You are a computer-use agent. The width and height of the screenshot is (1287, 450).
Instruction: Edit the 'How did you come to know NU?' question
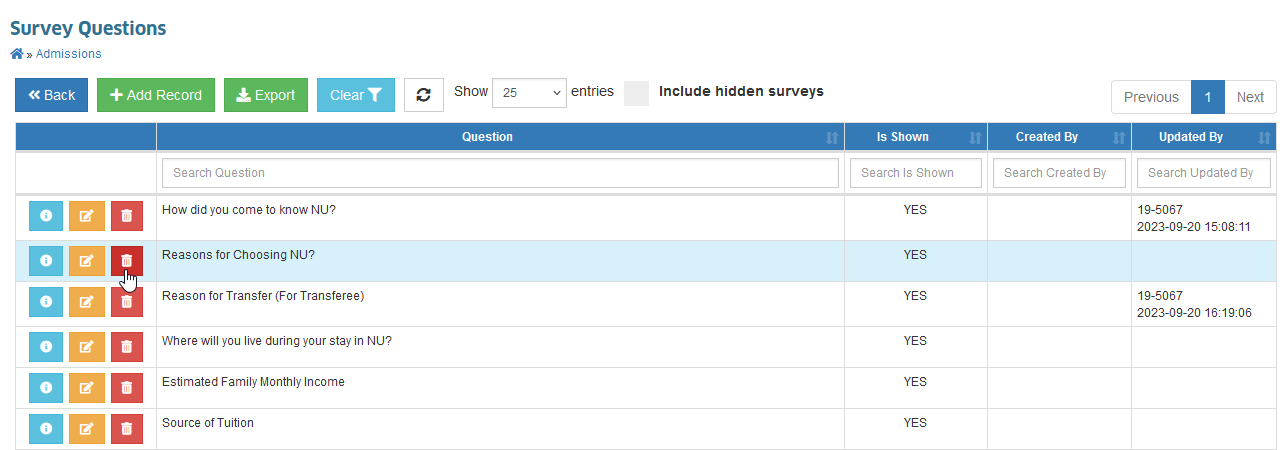[87, 216]
